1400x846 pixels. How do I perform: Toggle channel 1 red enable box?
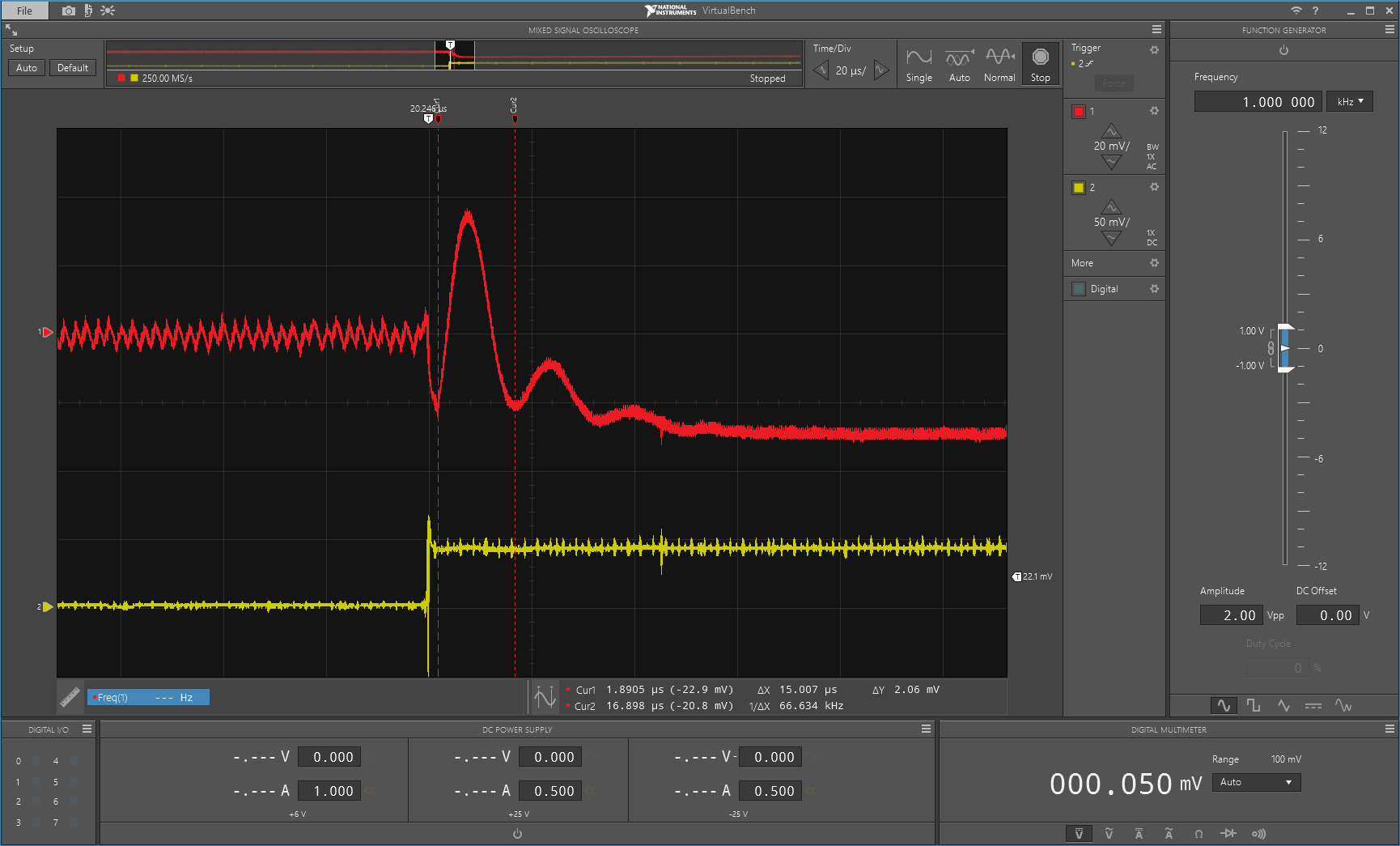pyautogui.click(x=1079, y=111)
